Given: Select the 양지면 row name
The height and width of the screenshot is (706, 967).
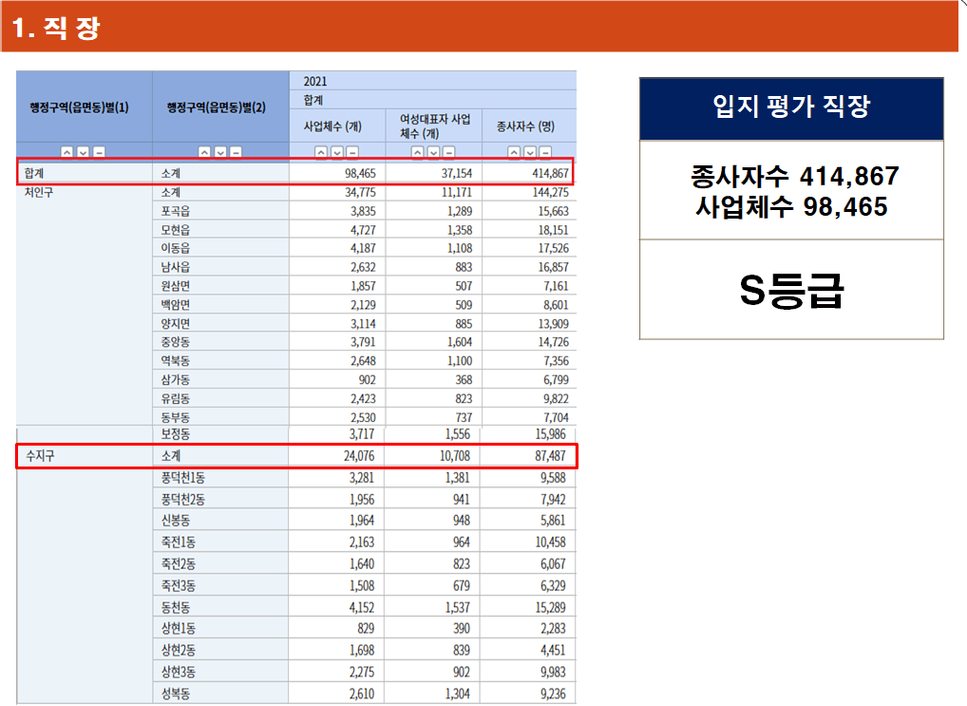Looking at the screenshot, I should tap(176, 323).
